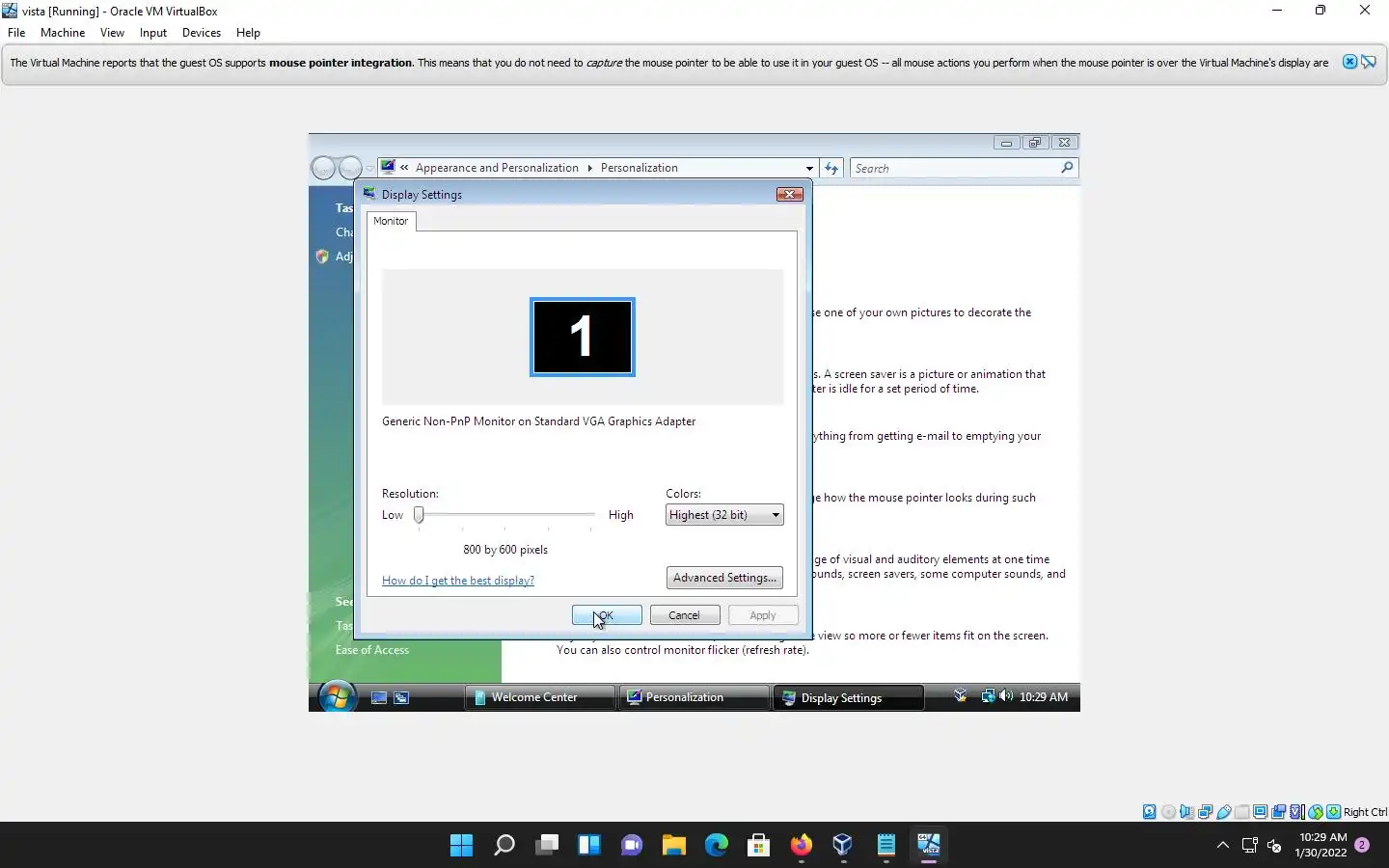Open the Input menu
Screen dimensions: 1389x868
pyautogui.click(x=153, y=32)
